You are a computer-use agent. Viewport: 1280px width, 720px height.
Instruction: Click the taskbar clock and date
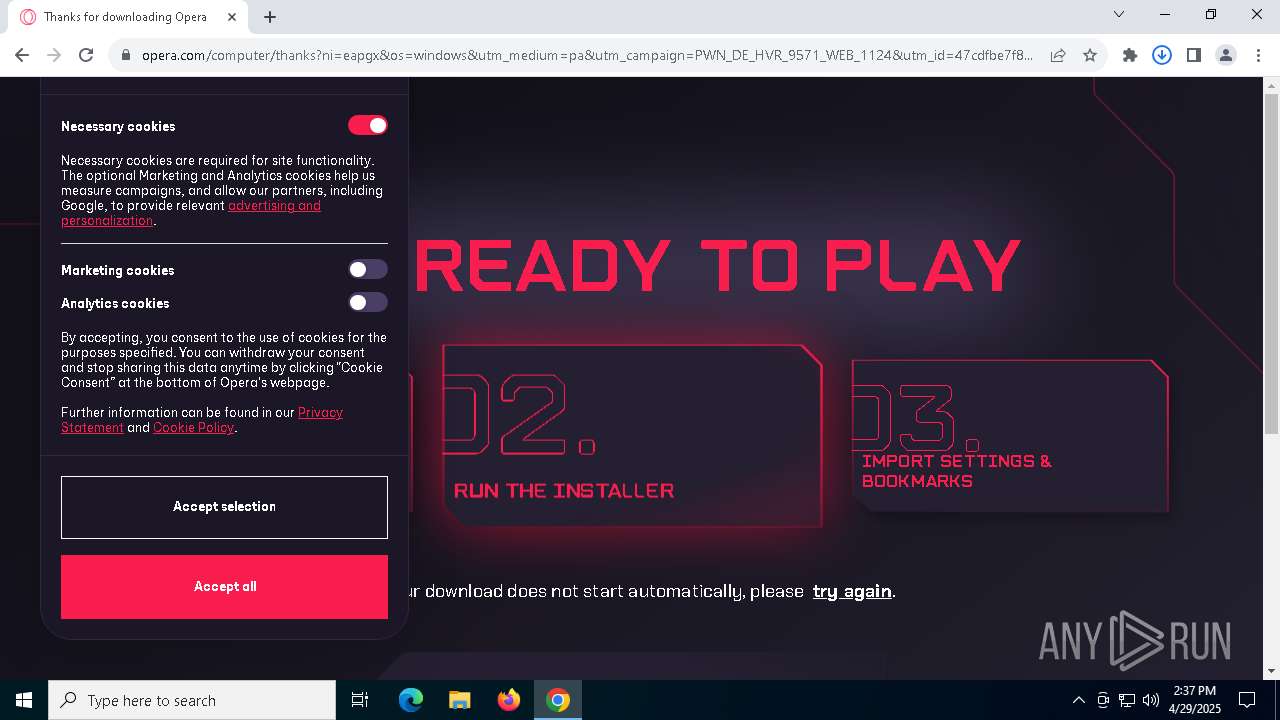click(1195, 700)
